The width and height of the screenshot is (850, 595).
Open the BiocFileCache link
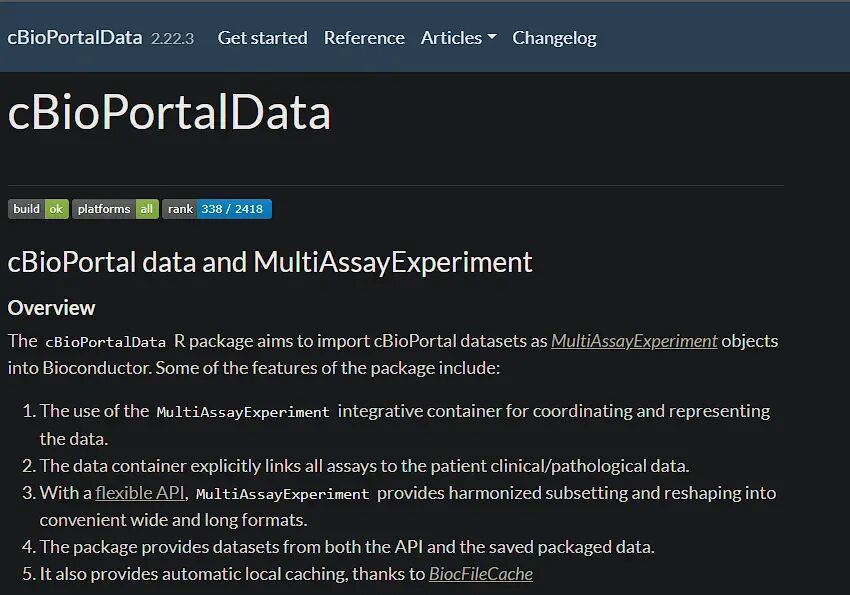click(481, 574)
